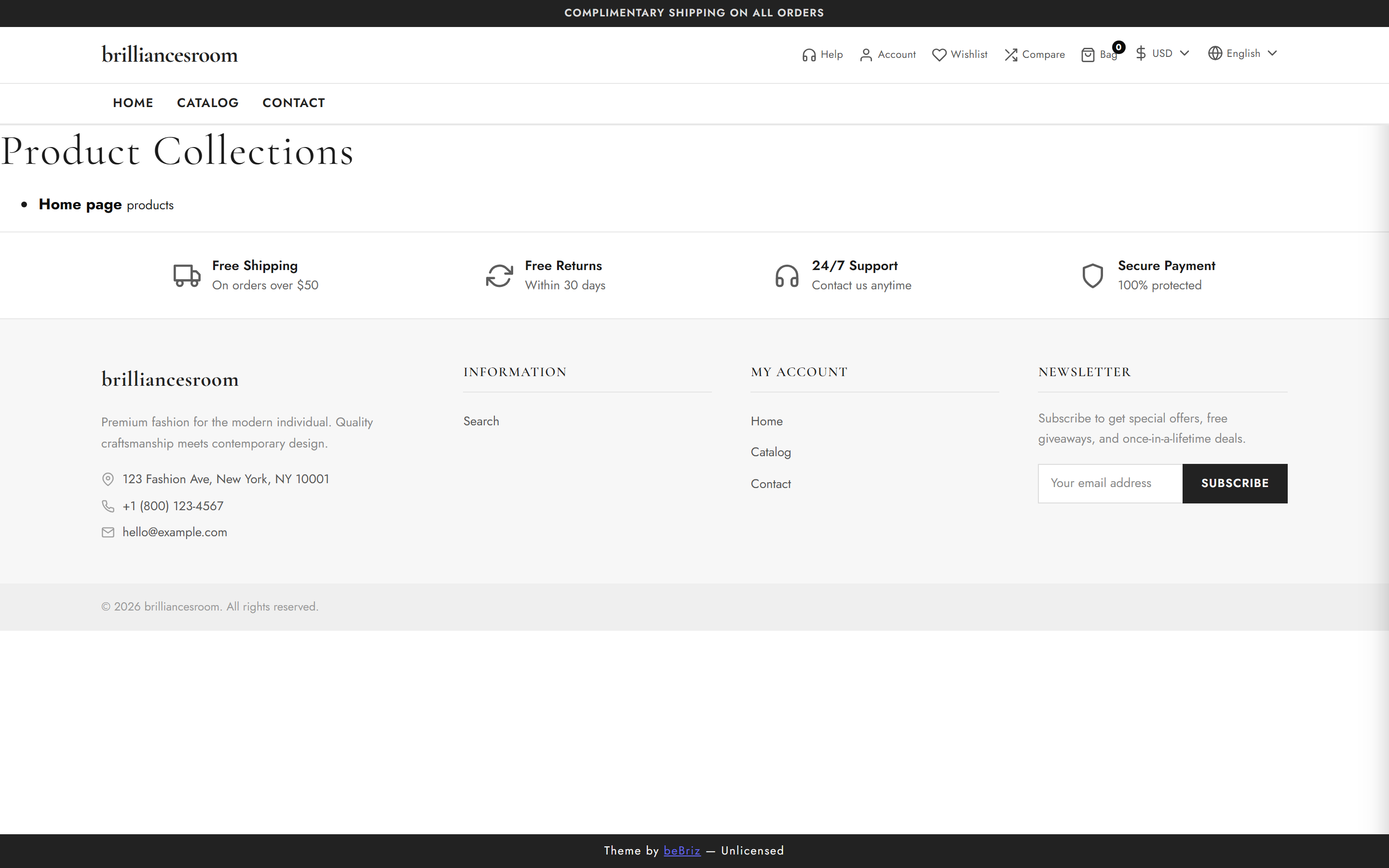Click the beBriz theme link
1389x868 pixels.
(x=681, y=851)
